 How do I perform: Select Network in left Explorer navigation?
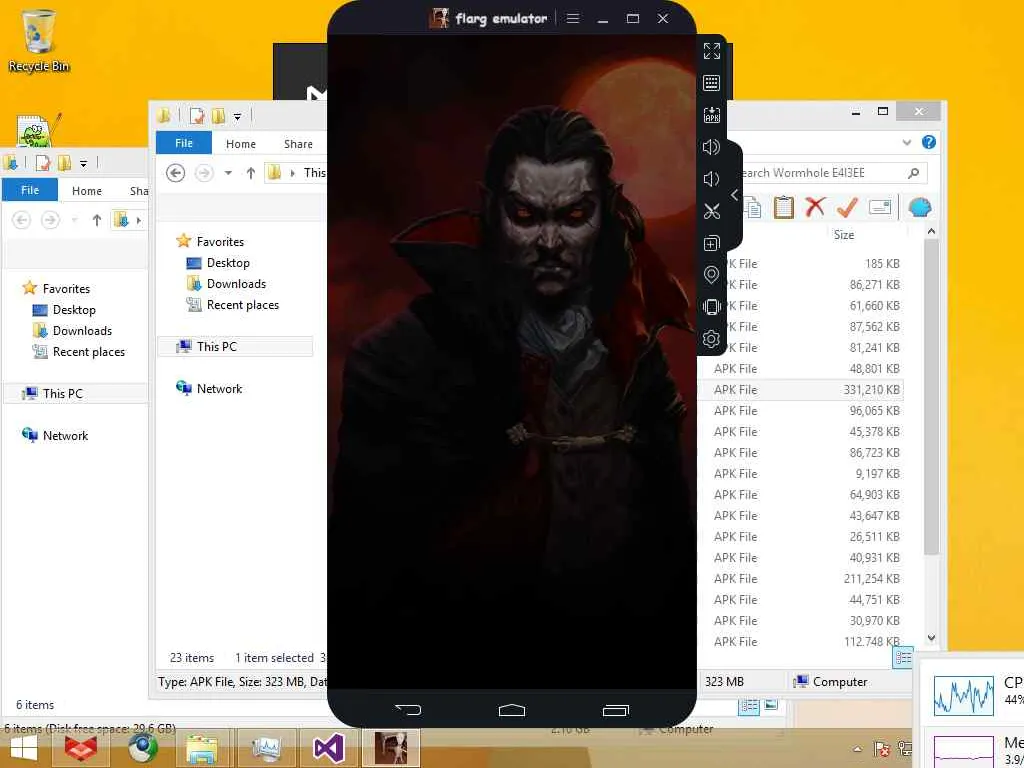coord(65,436)
